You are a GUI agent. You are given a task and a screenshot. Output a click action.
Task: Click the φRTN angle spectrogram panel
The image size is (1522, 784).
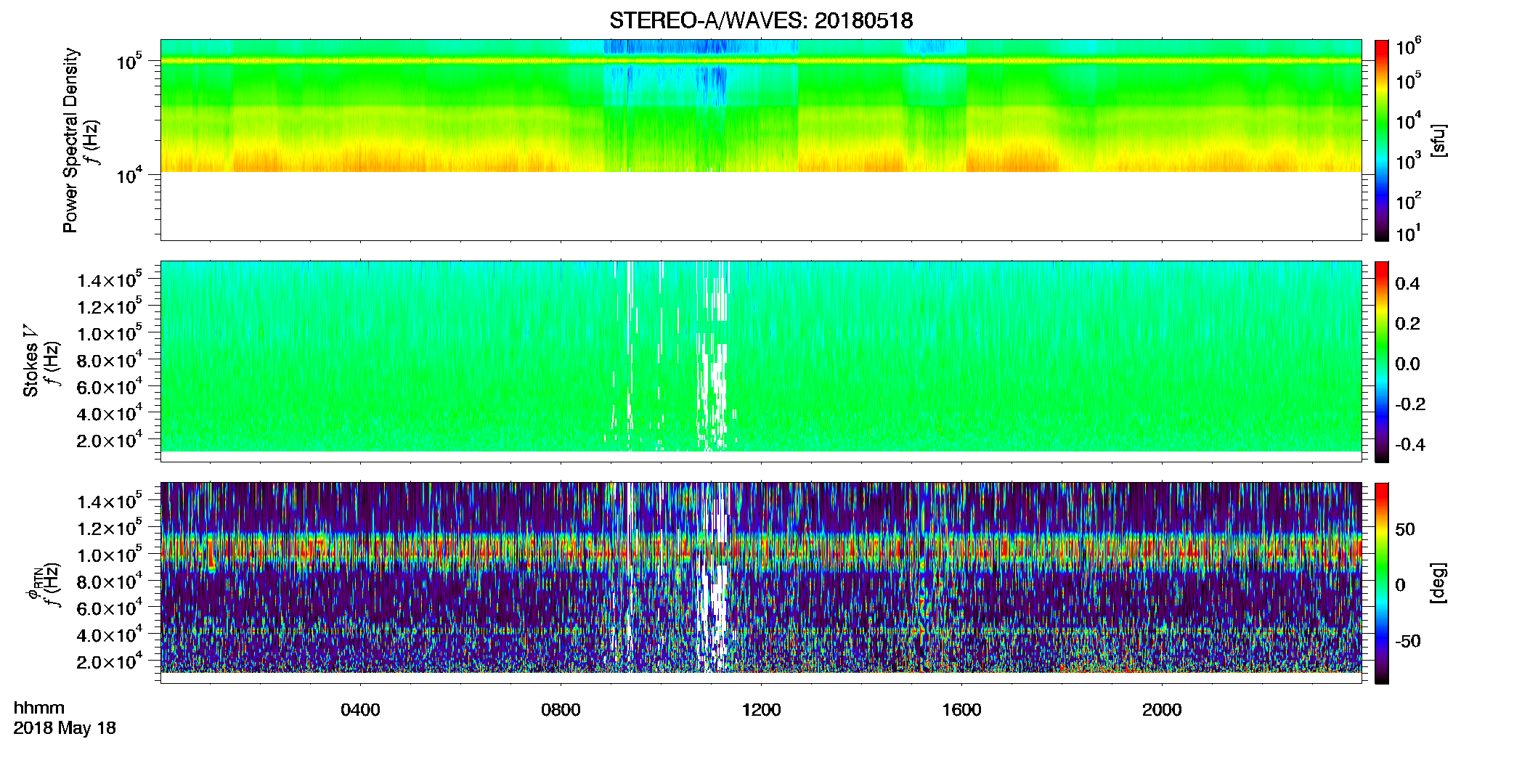point(761,582)
